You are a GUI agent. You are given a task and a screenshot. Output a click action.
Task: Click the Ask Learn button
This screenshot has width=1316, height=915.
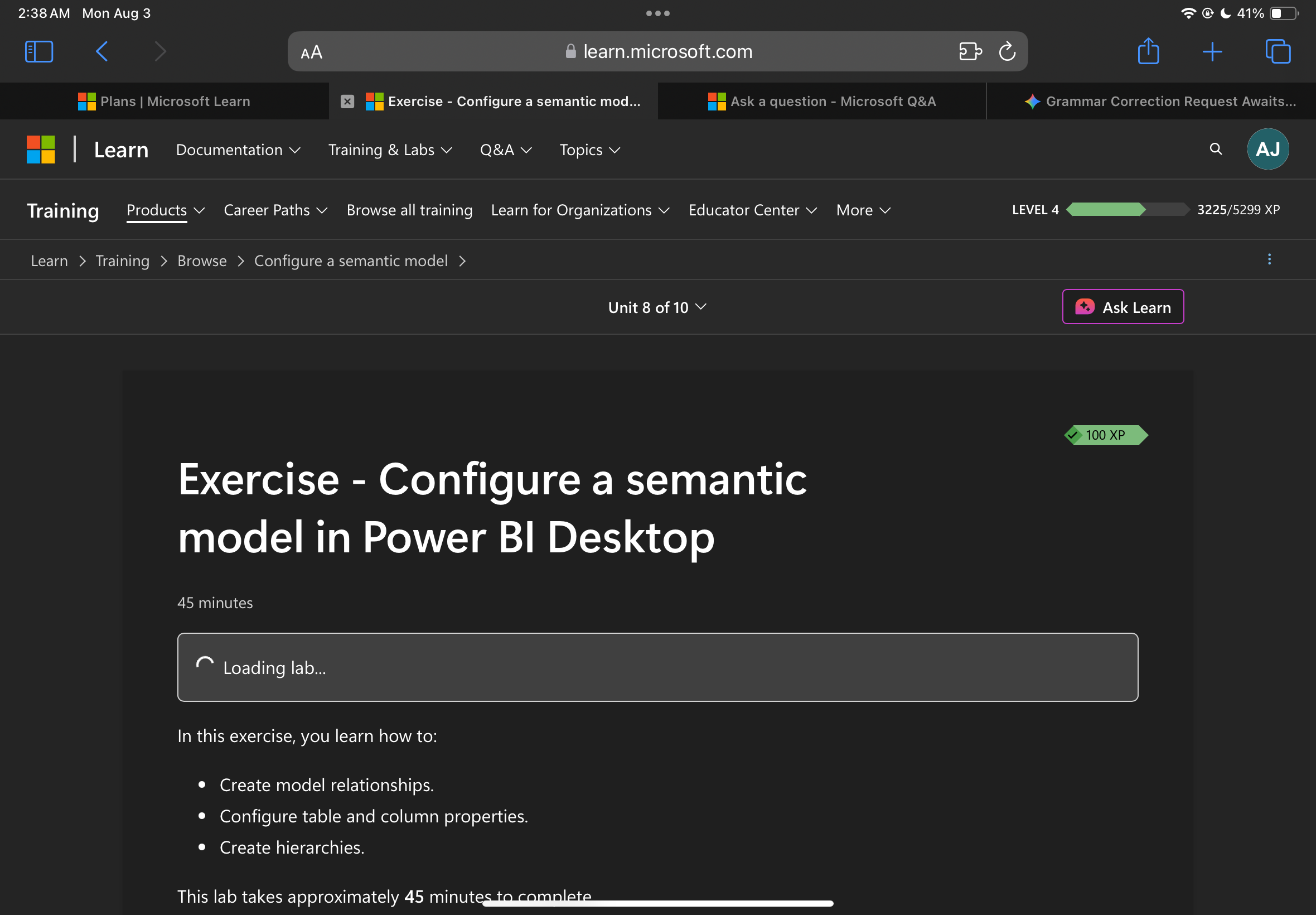(1123, 307)
